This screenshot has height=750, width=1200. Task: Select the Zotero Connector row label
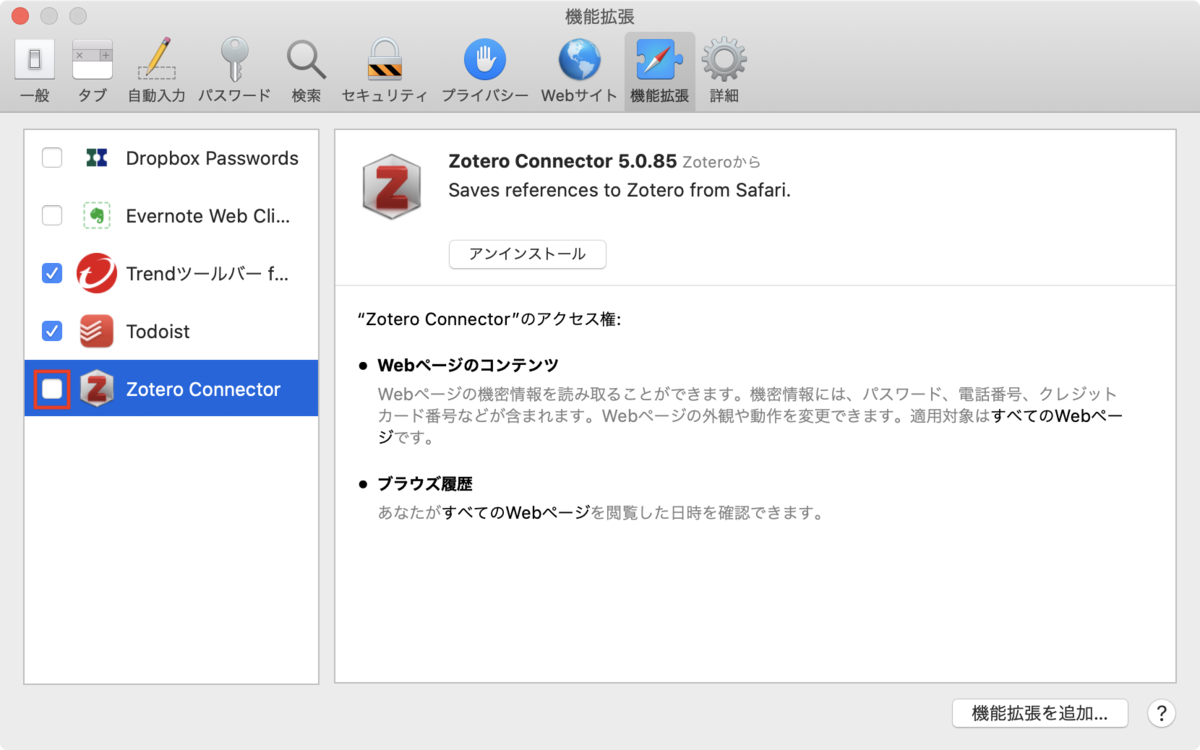(203, 389)
